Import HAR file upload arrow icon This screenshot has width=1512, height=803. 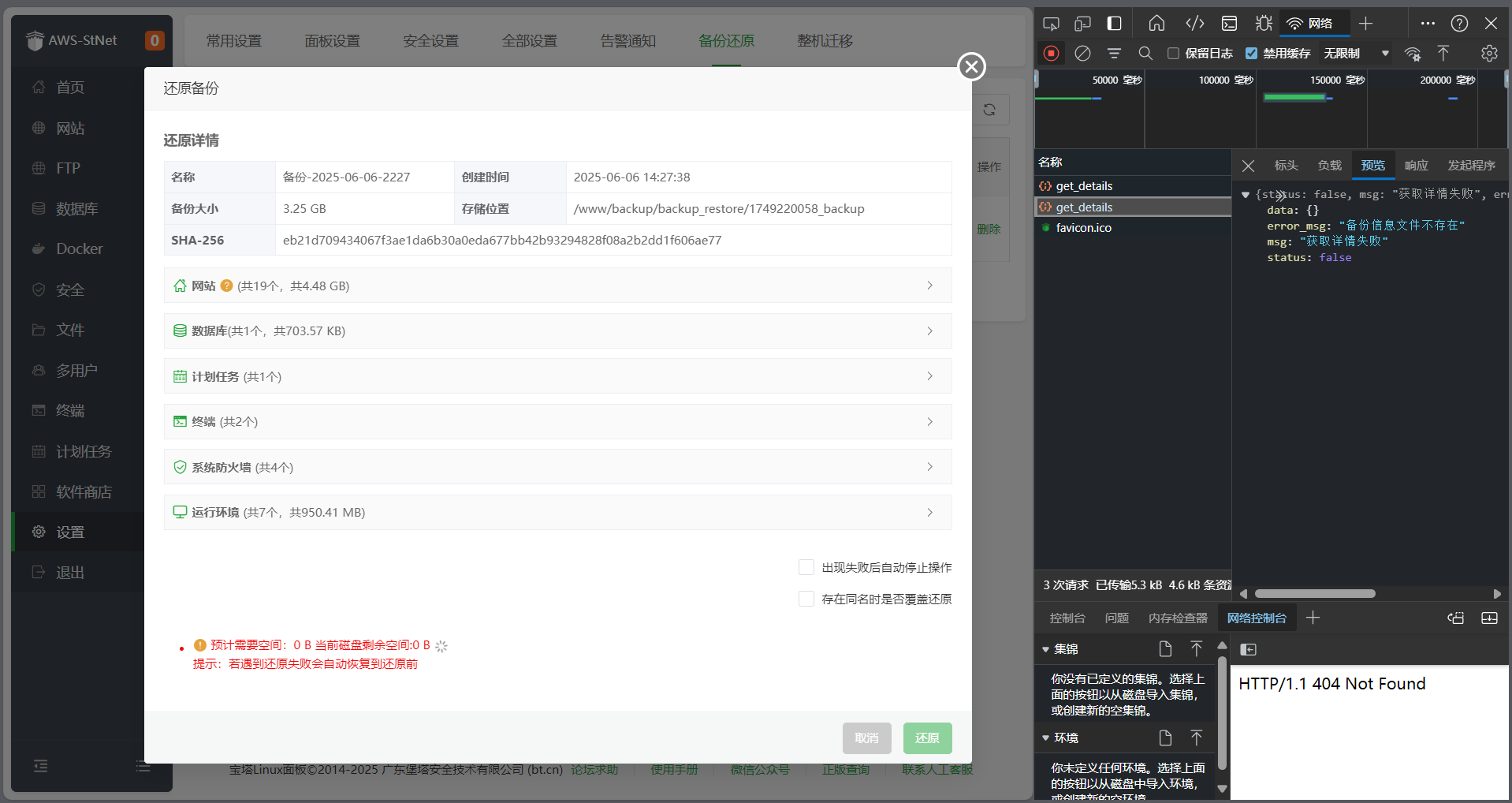pyautogui.click(x=1443, y=54)
